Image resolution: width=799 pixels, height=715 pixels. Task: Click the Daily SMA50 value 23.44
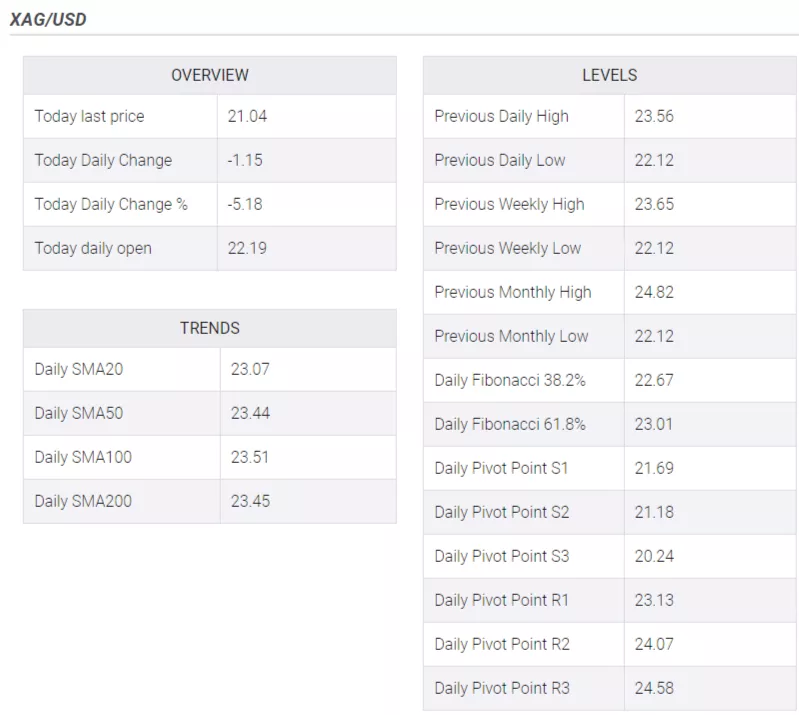pyautogui.click(x=250, y=413)
